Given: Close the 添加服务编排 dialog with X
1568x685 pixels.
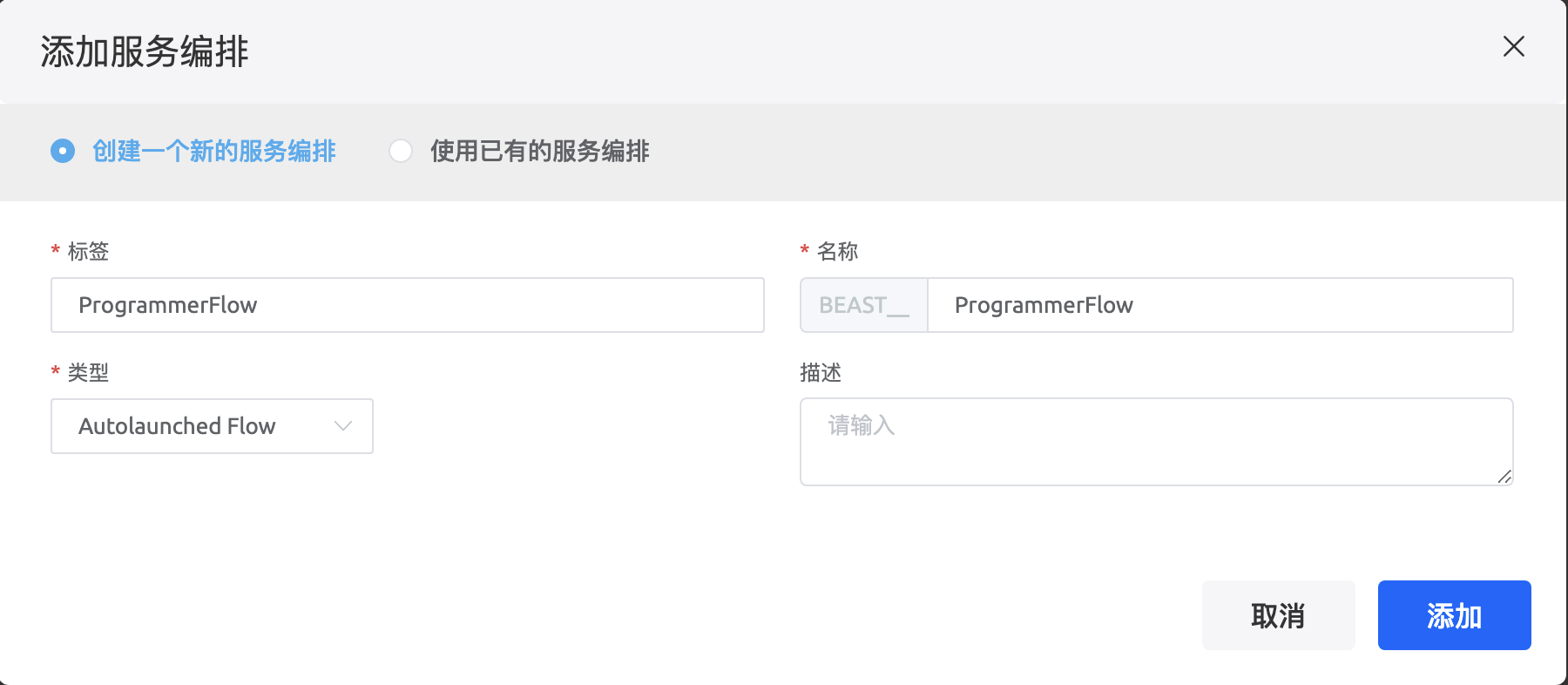Looking at the screenshot, I should [1513, 47].
